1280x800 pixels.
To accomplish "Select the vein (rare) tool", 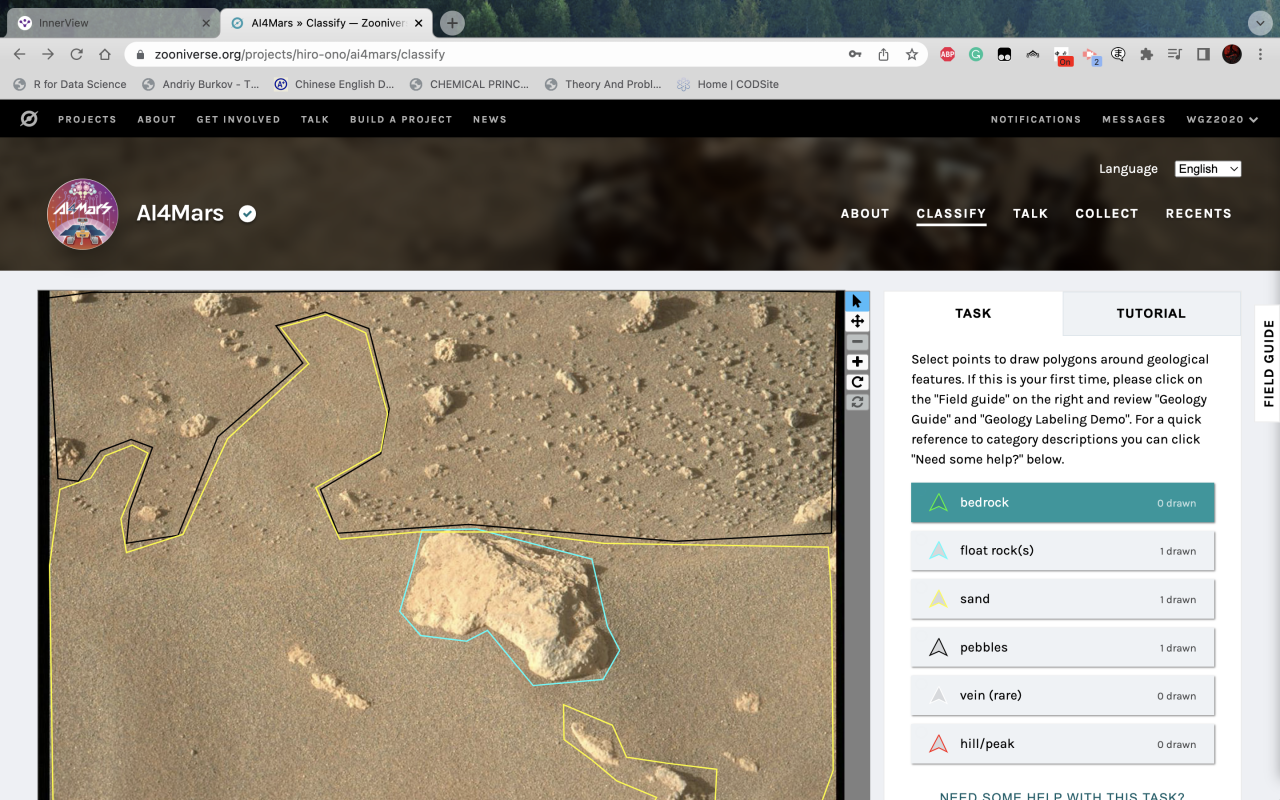I will click(x=1063, y=695).
